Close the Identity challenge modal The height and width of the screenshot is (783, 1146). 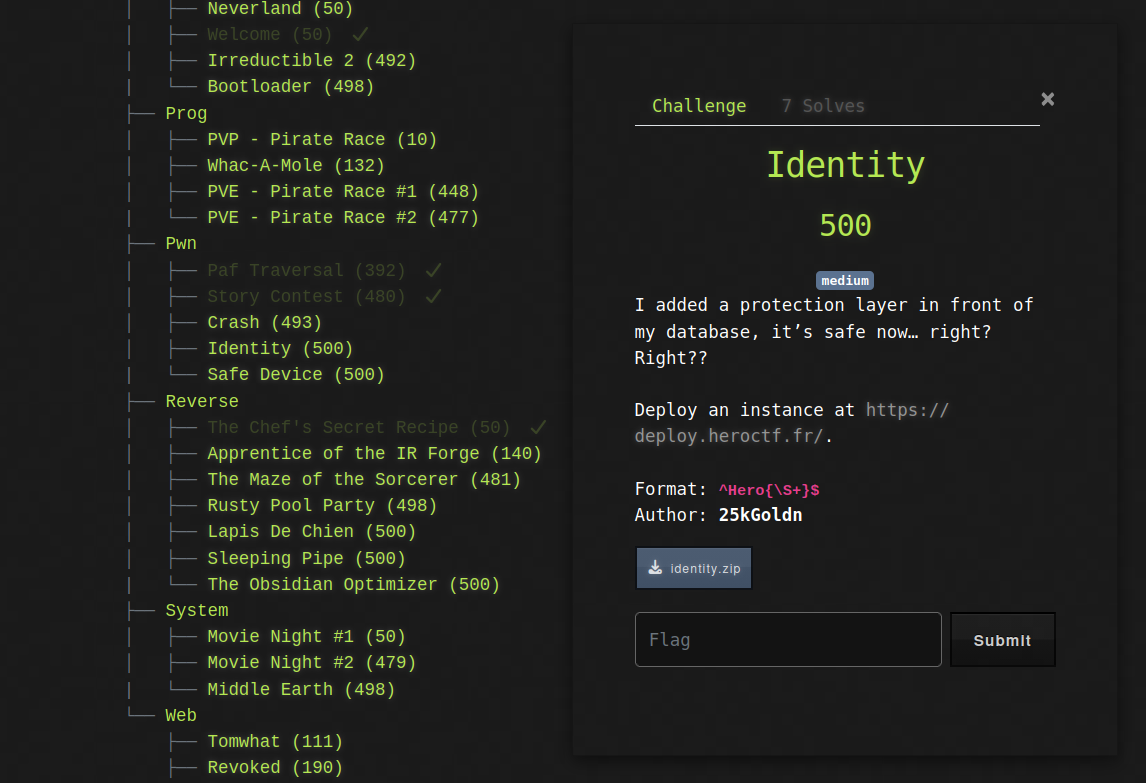coord(1047,99)
